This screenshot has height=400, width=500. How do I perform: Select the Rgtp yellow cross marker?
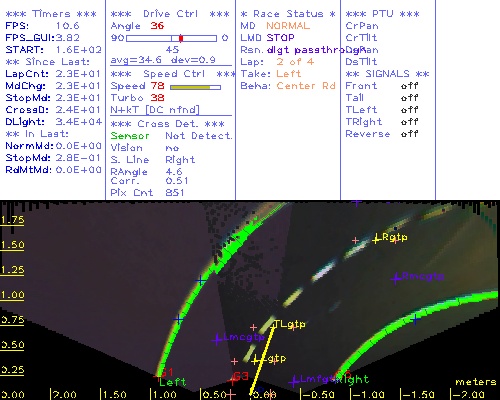[376, 239]
